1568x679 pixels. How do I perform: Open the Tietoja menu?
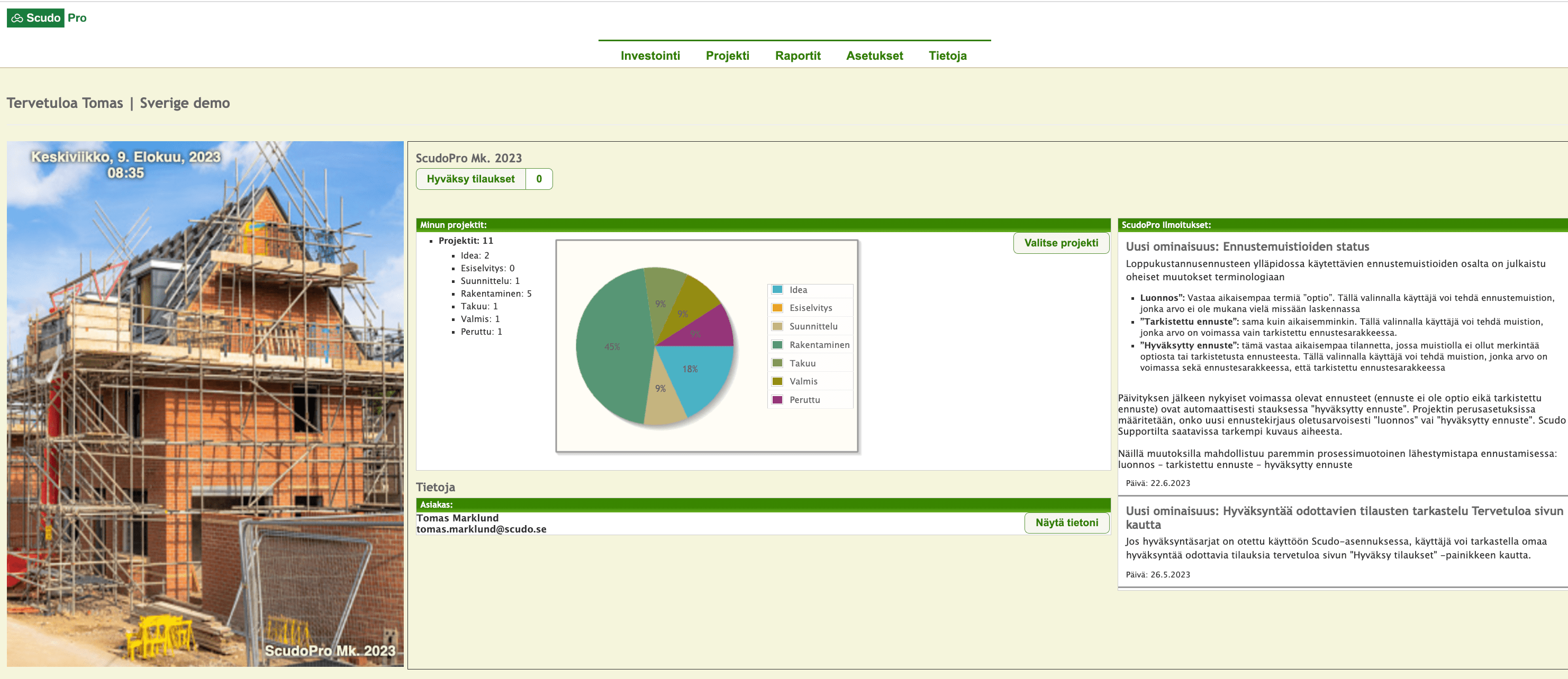[947, 56]
